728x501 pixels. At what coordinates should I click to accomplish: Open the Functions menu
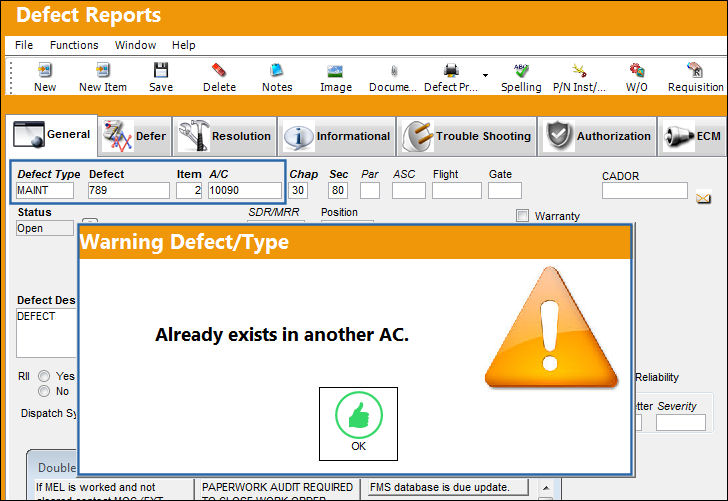tap(74, 45)
